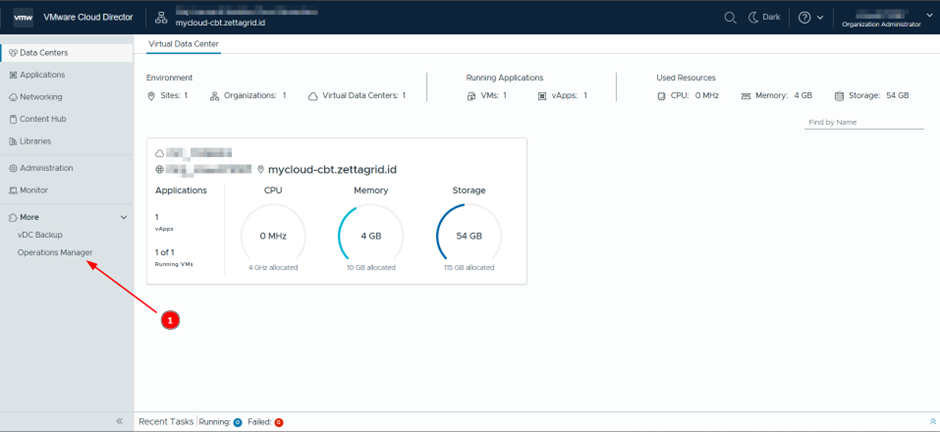
Task: Click the Monitor icon in sidebar
Action: (x=13, y=191)
